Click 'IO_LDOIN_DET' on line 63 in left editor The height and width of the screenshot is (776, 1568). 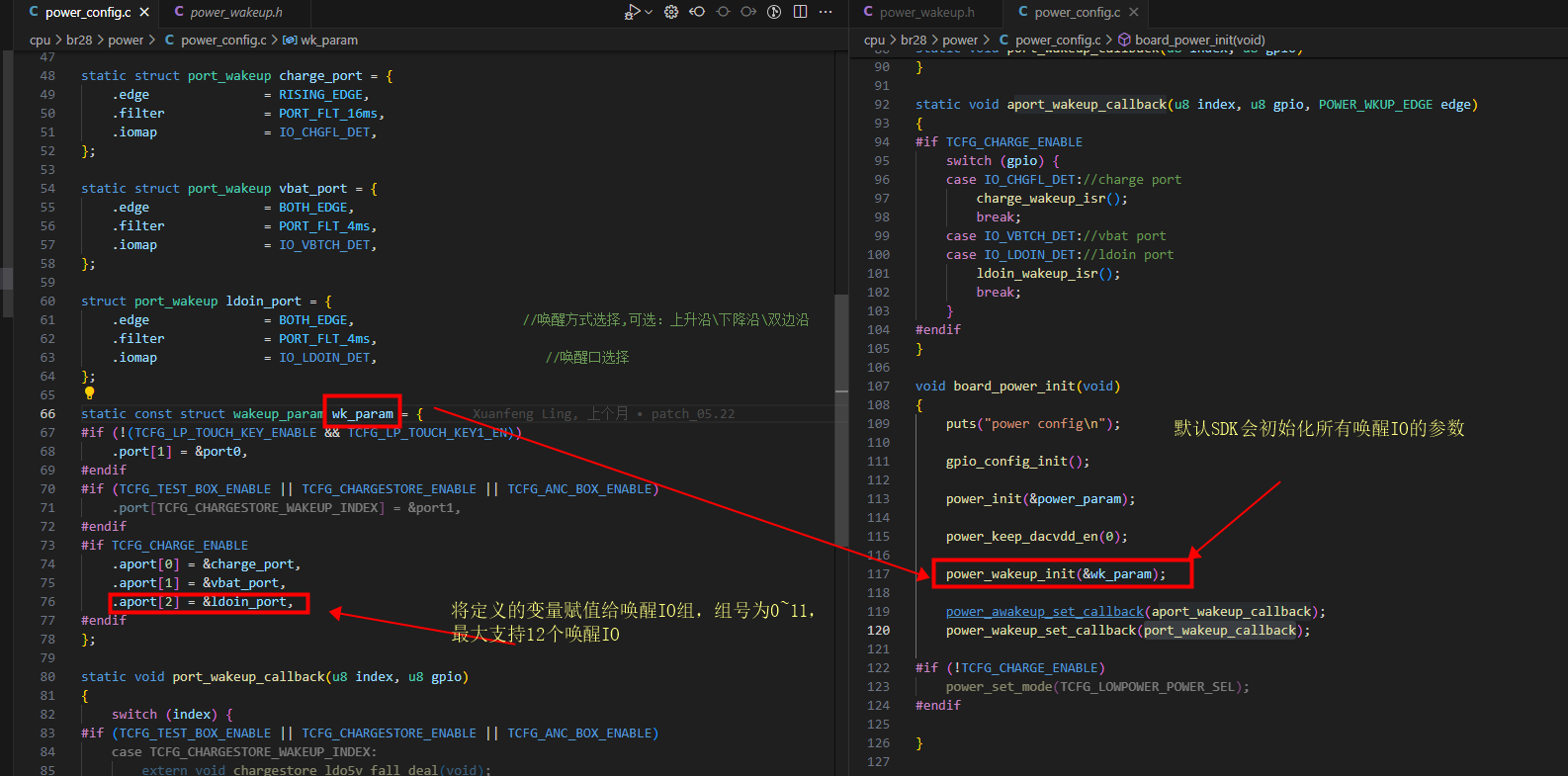(324, 358)
